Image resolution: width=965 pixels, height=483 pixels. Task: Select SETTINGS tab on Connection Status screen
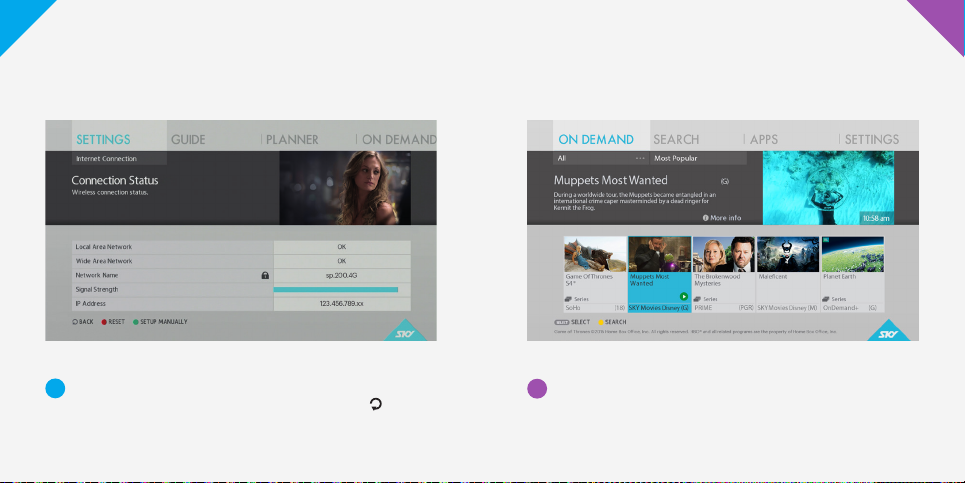click(103, 140)
